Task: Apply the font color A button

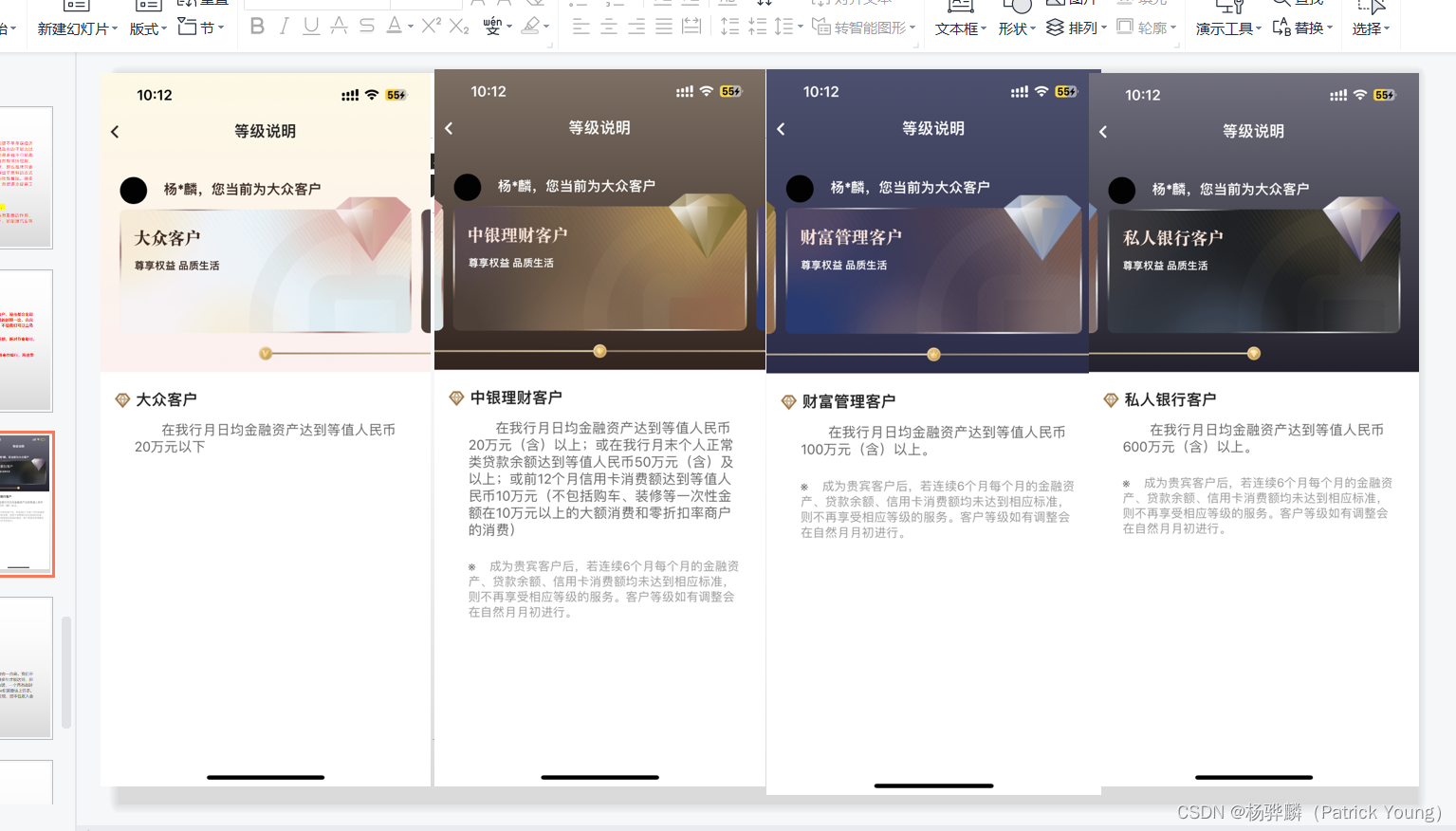Action: click(394, 27)
